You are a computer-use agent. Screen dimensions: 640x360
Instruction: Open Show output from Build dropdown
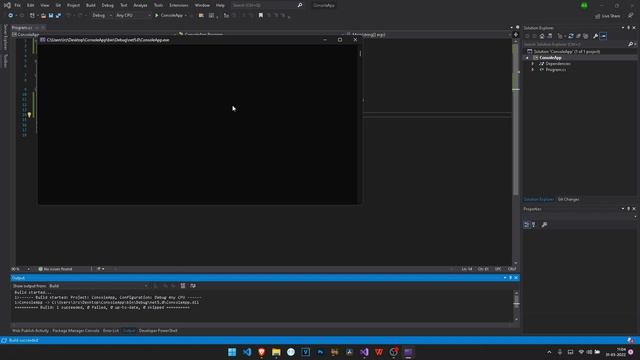point(98,286)
